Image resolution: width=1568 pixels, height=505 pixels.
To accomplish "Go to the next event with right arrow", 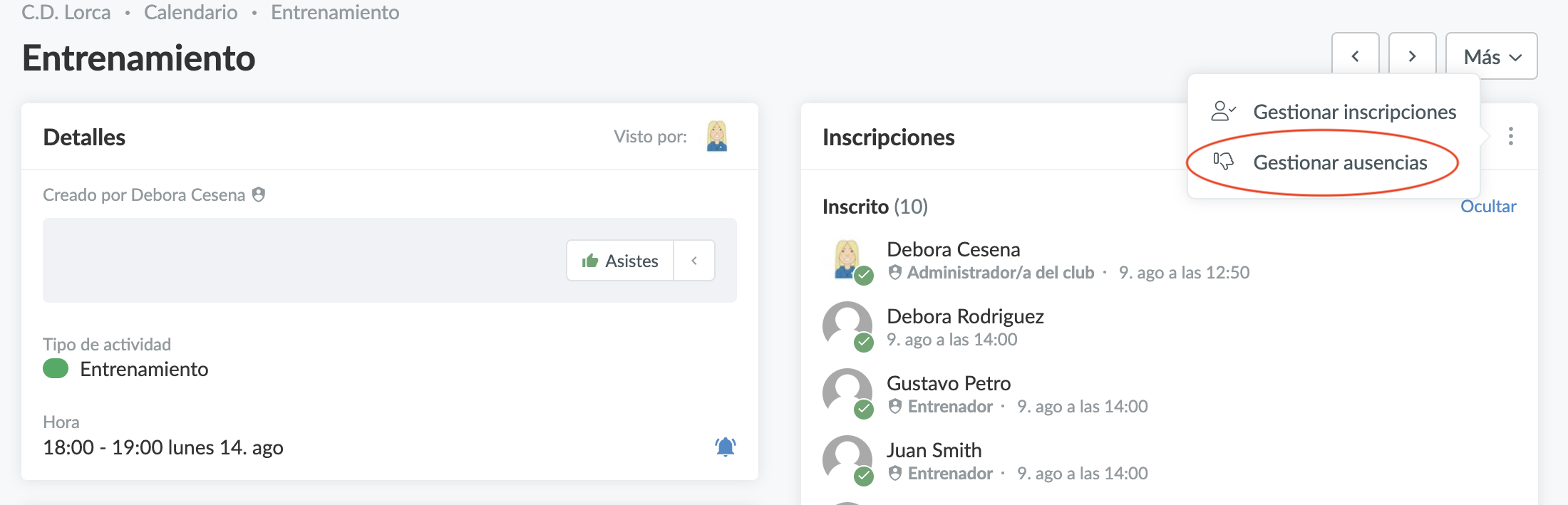I will pos(1412,56).
